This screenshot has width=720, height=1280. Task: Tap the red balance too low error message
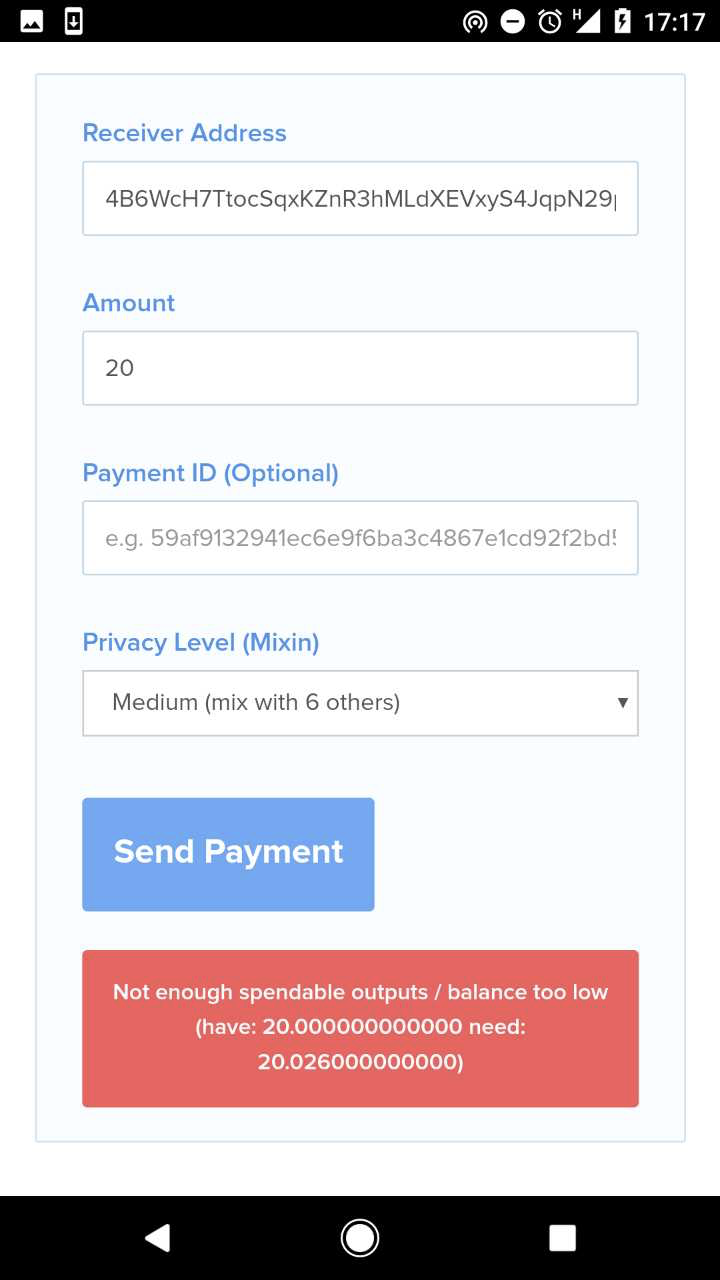click(x=360, y=1028)
